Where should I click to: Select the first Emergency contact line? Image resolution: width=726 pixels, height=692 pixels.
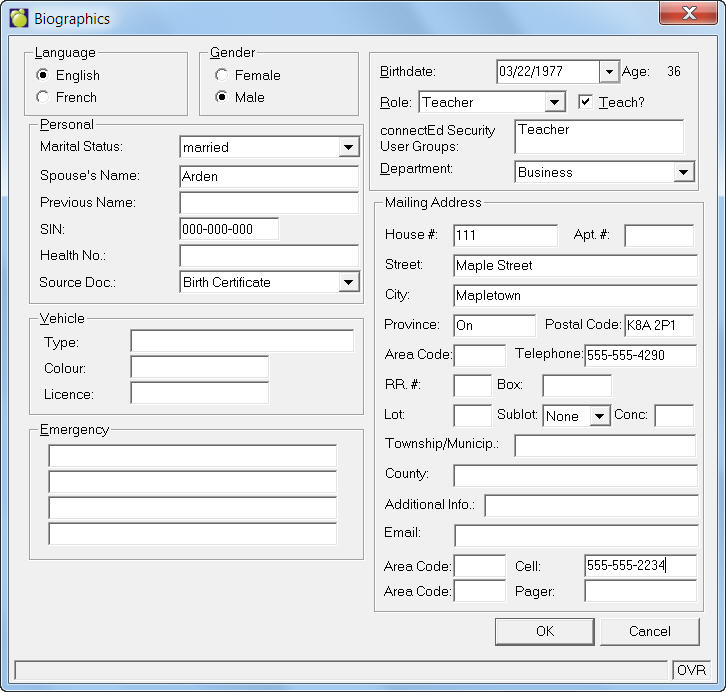click(192, 457)
